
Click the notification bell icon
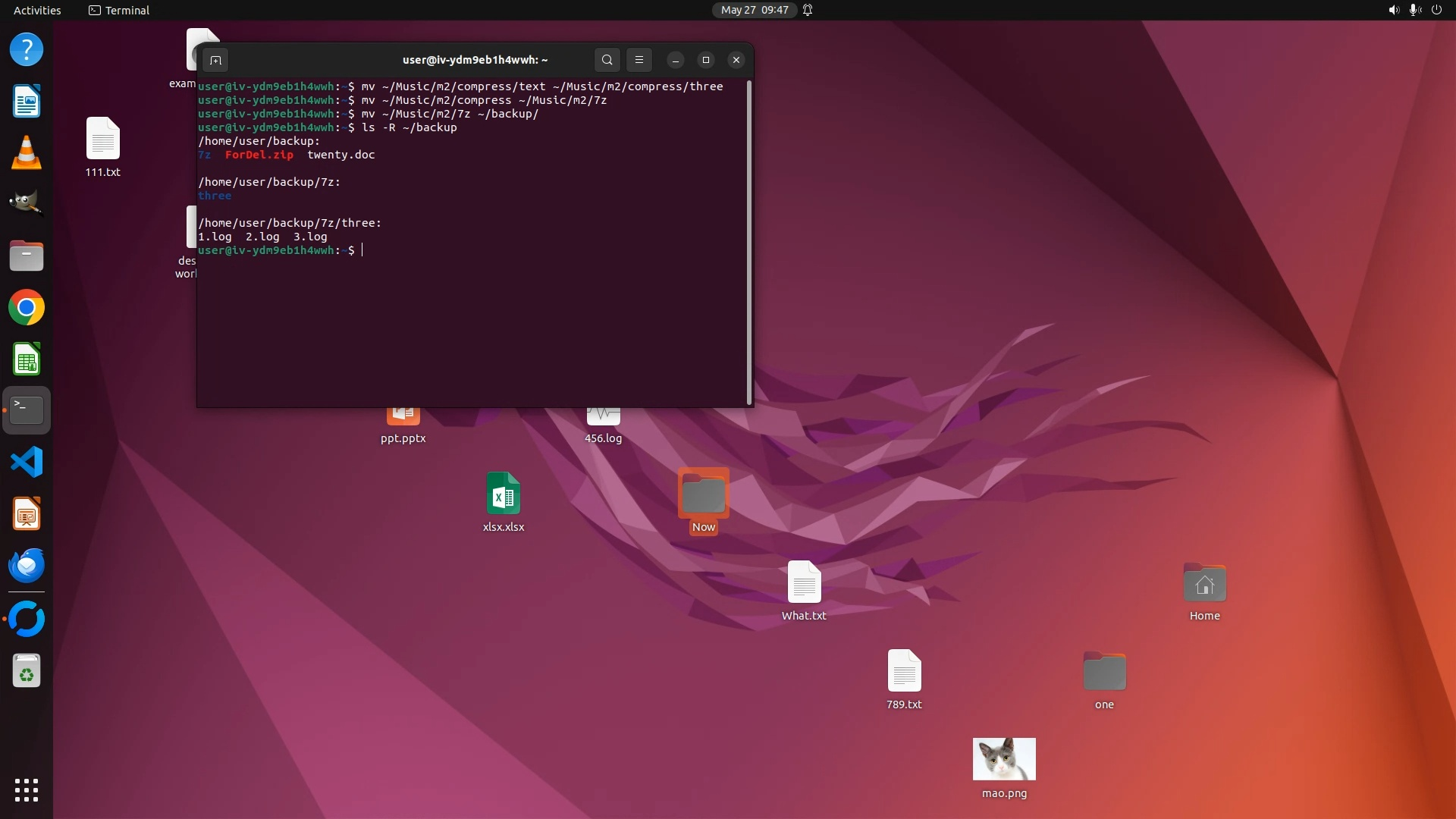point(808,10)
